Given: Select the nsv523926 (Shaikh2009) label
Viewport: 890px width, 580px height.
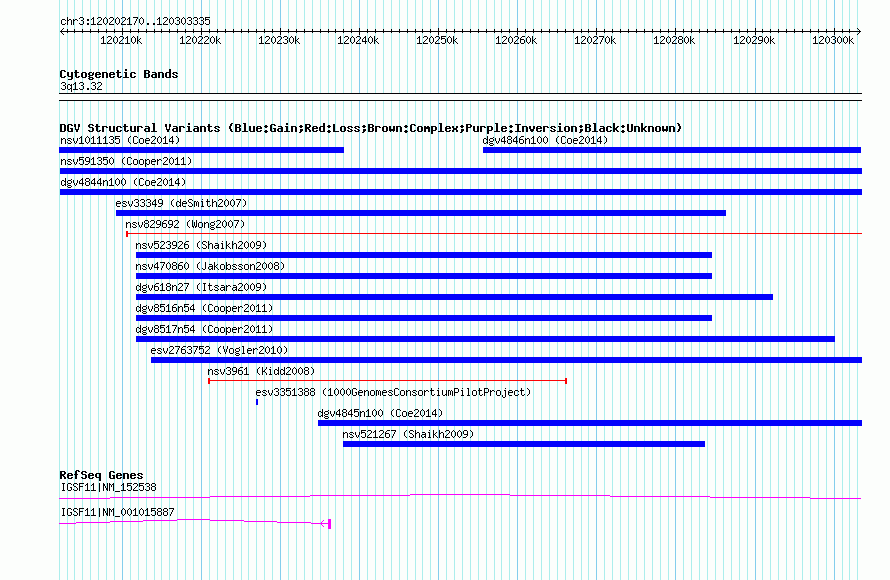Looking at the screenshot, I should click(201, 245).
